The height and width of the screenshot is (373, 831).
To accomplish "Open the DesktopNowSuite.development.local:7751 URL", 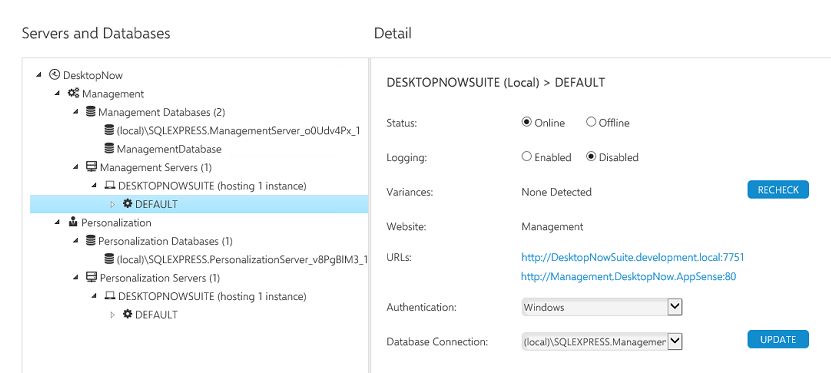I will (633, 257).
